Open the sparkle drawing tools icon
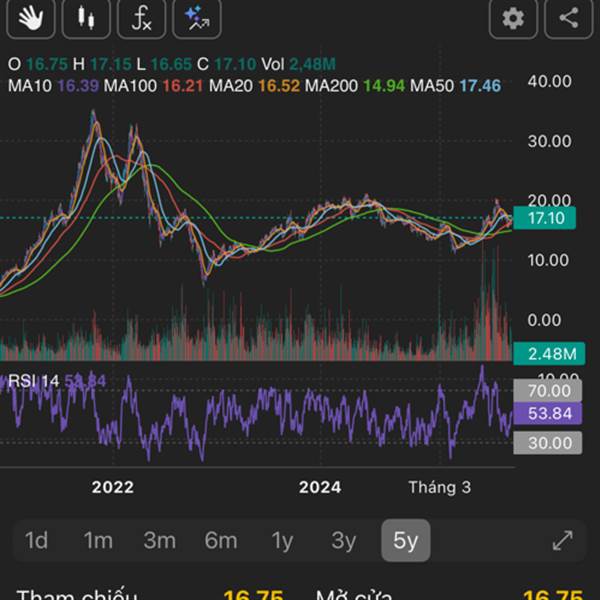Viewport: 600px width, 600px height. click(x=196, y=18)
